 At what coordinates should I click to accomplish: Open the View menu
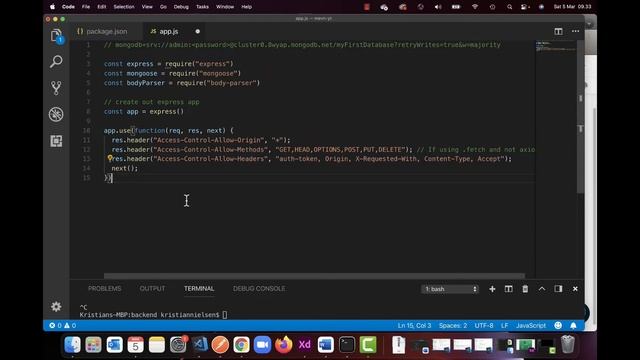(147, 7)
